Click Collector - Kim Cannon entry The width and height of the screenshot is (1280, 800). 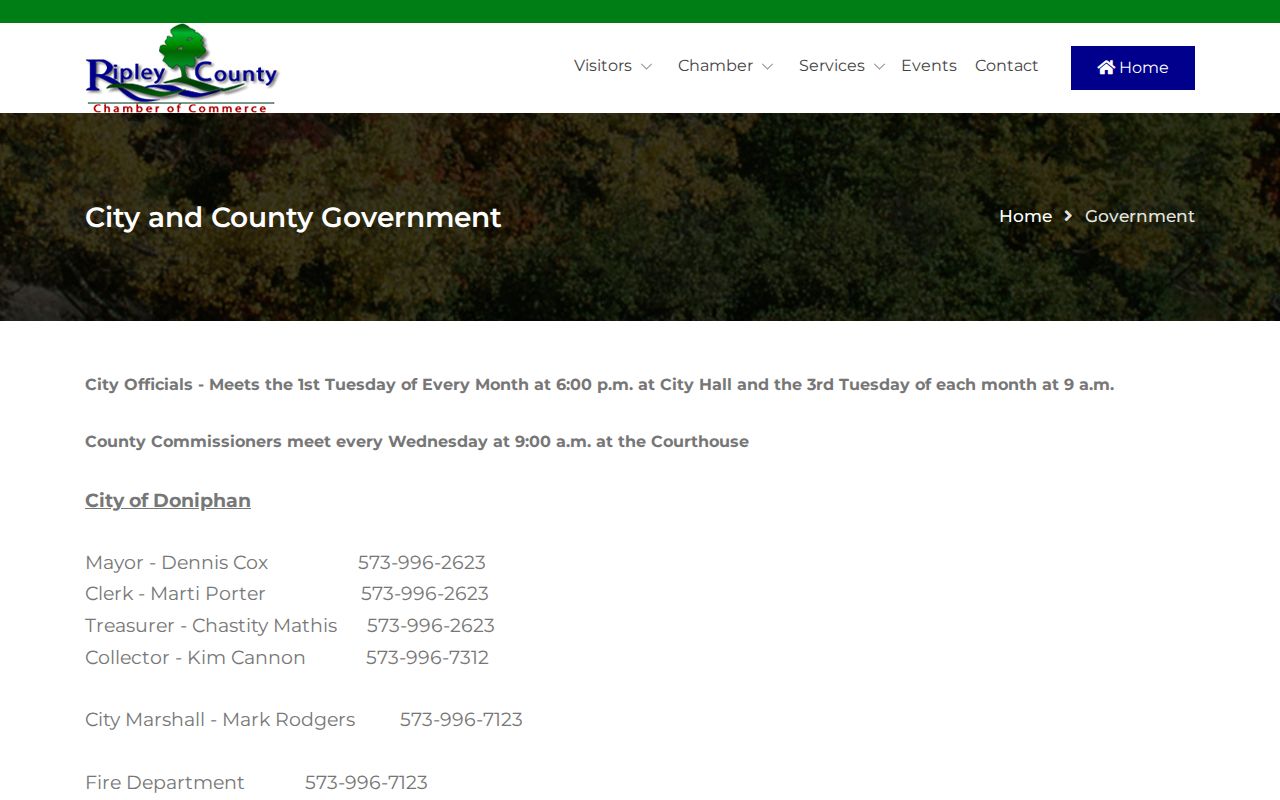point(195,657)
